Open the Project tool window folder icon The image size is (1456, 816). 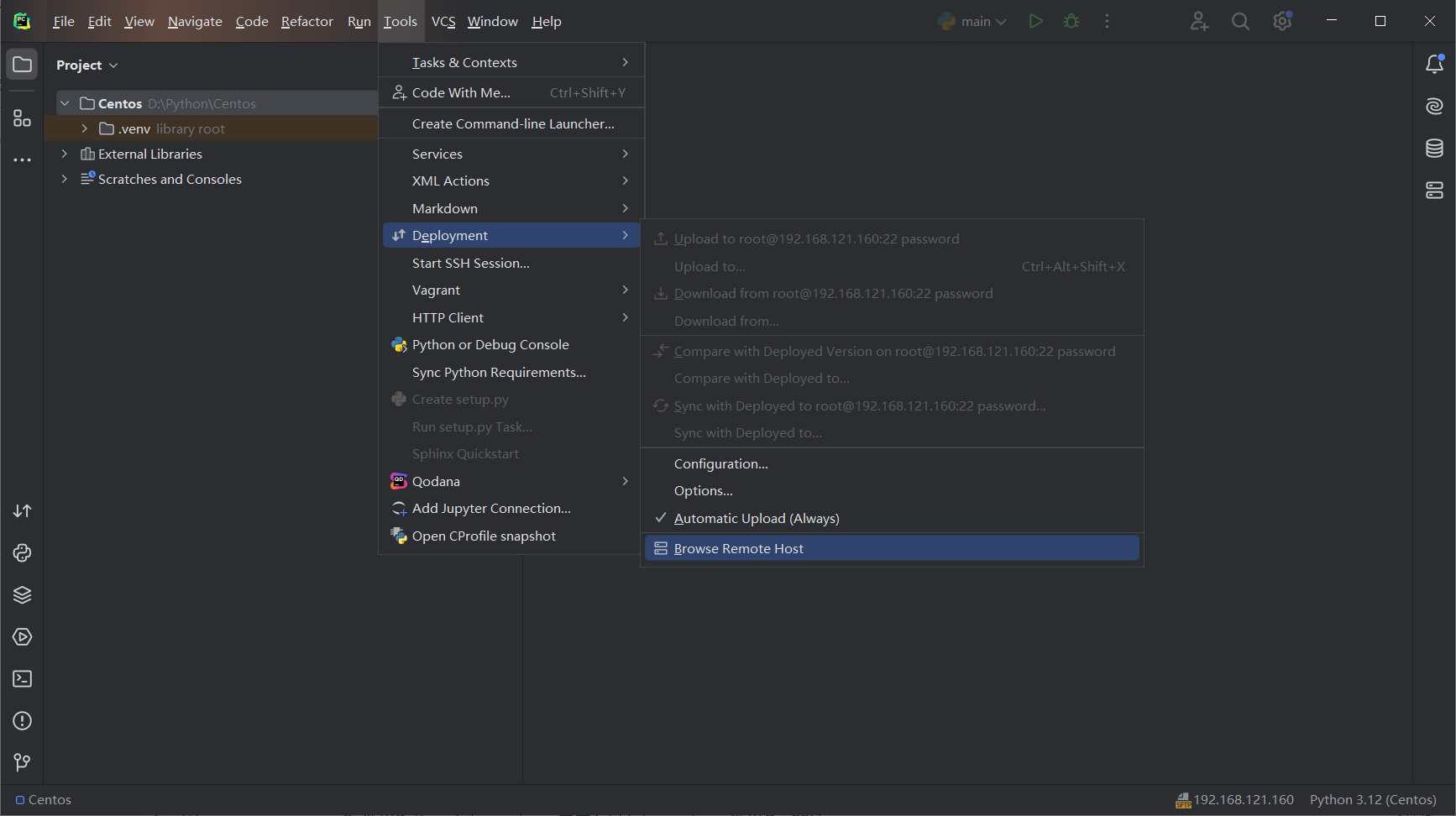coord(23,65)
